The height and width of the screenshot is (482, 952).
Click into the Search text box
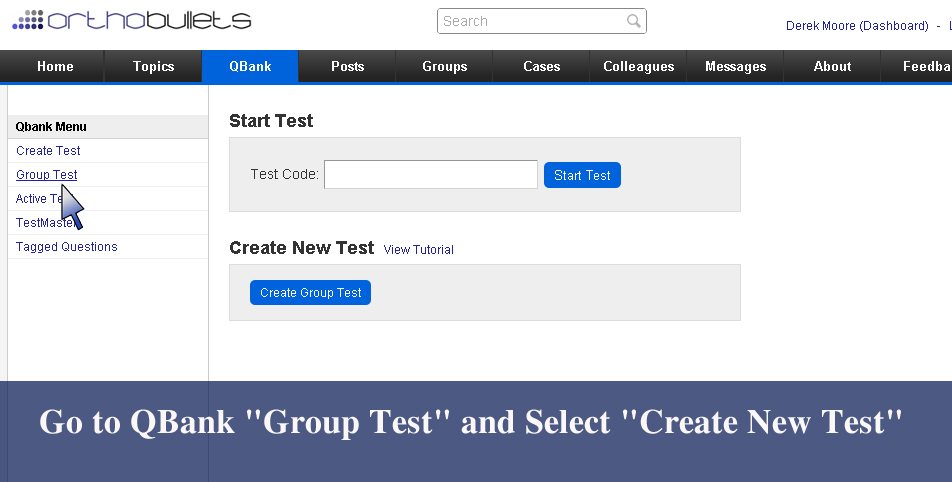pos(530,21)
